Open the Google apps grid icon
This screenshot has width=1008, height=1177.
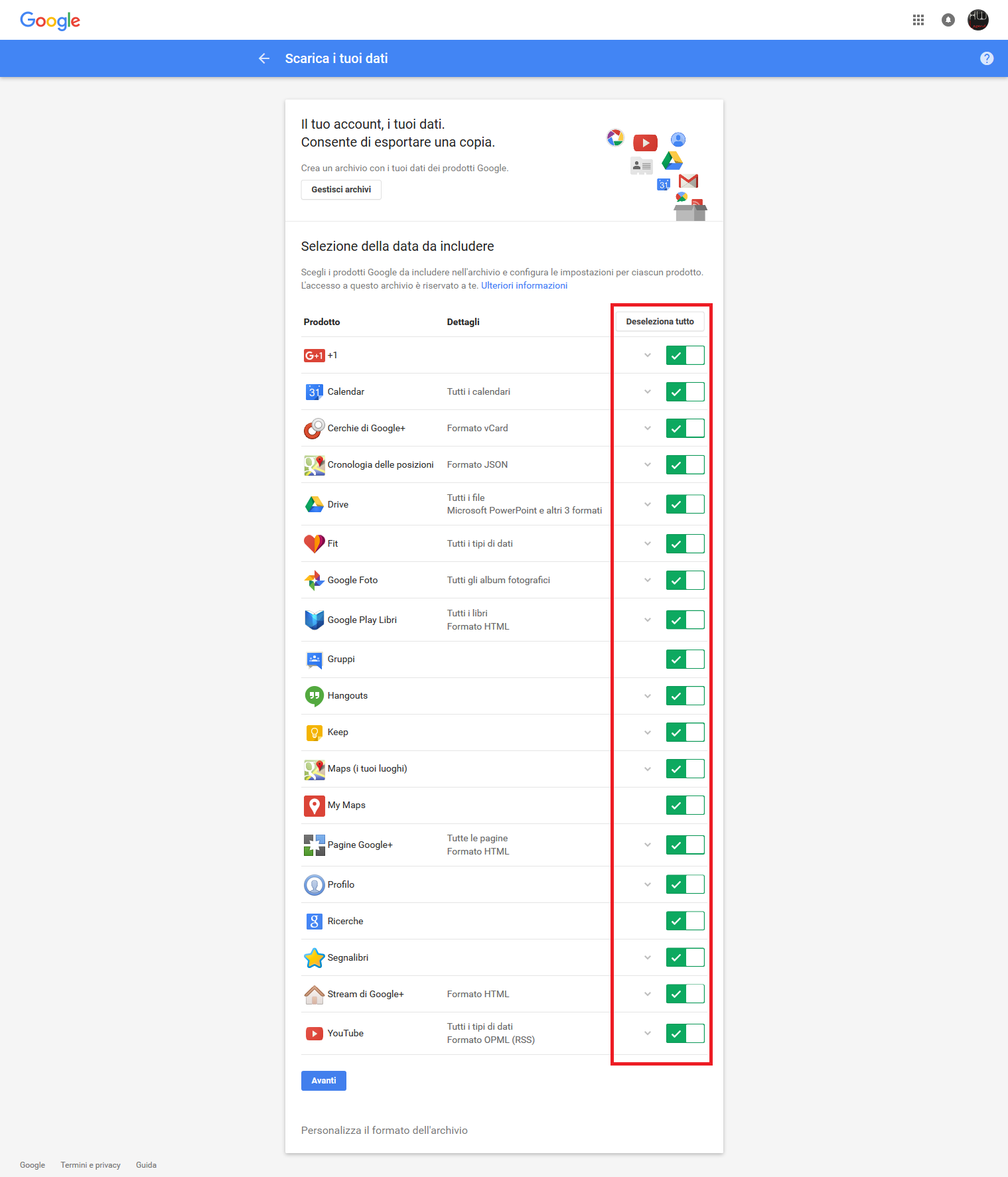click(x=918, y=20)
